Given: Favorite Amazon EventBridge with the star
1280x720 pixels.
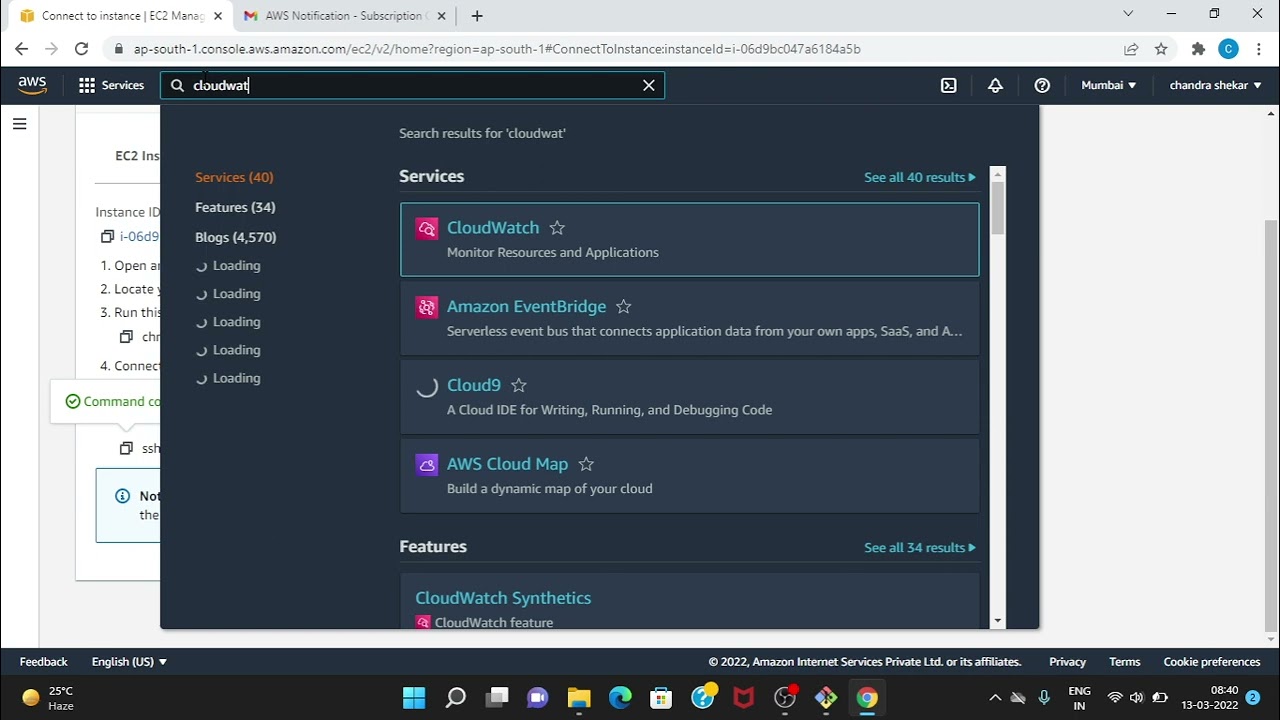Looking at the screenshot, I should tap(623, 307).
